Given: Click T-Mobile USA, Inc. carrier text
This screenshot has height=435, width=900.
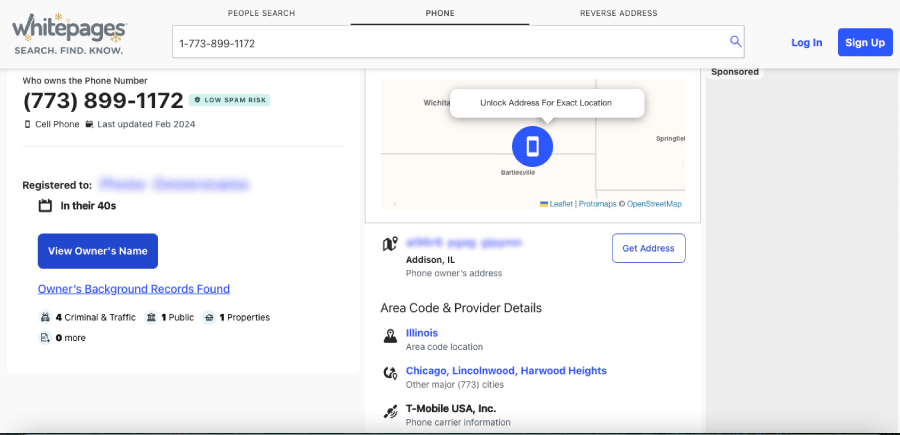Looking at the screenshot, I should coord(451,409).
